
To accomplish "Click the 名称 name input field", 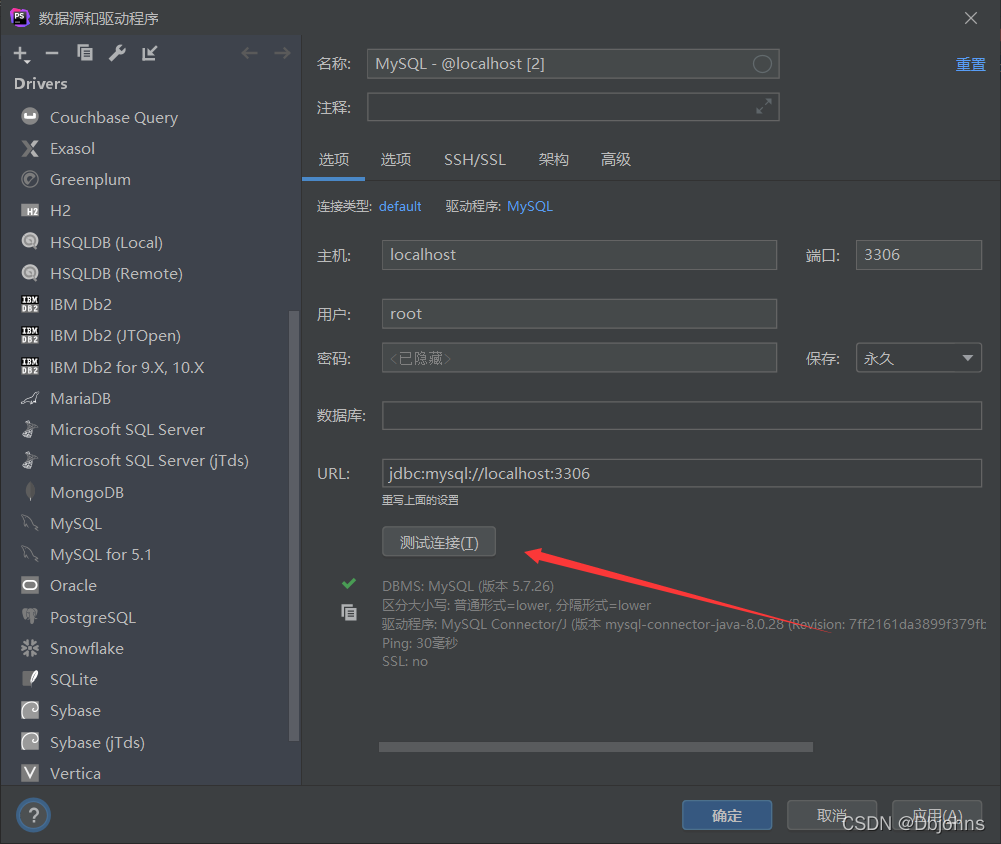I will [573, 64].
